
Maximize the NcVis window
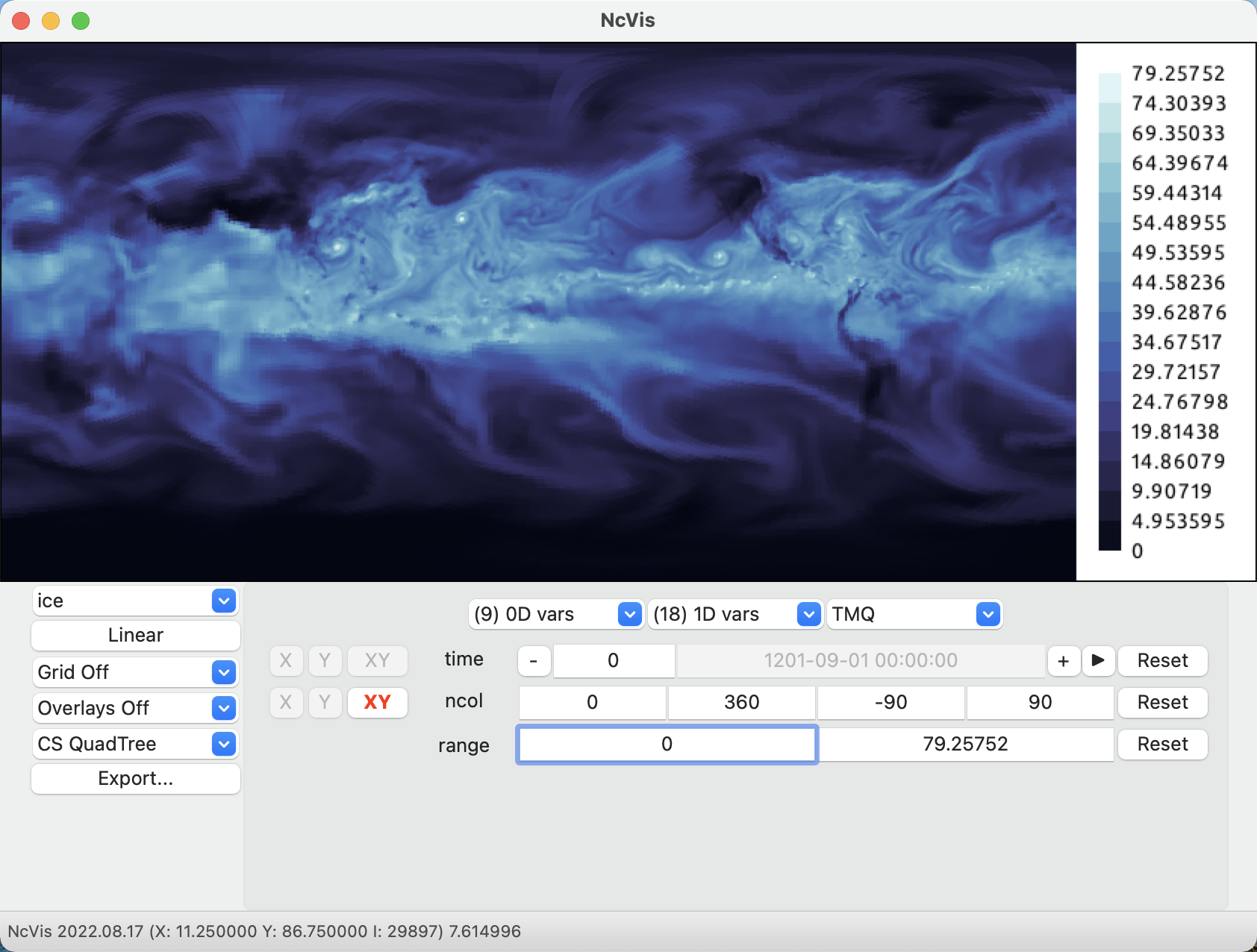coord(81,21)
